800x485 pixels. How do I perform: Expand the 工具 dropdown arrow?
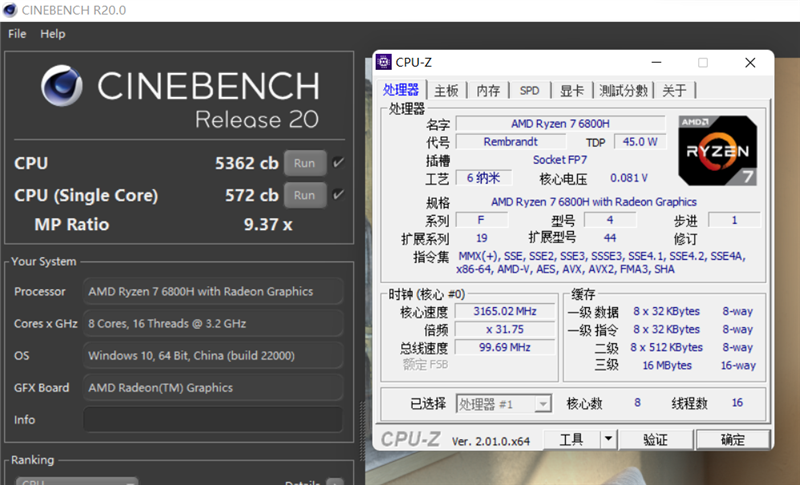click(609, 440)
